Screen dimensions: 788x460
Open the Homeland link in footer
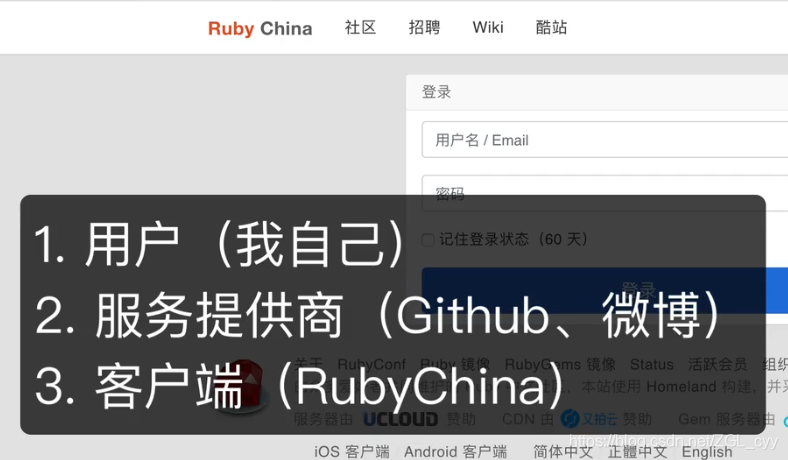pyautogui.click(x=681, y=387)
